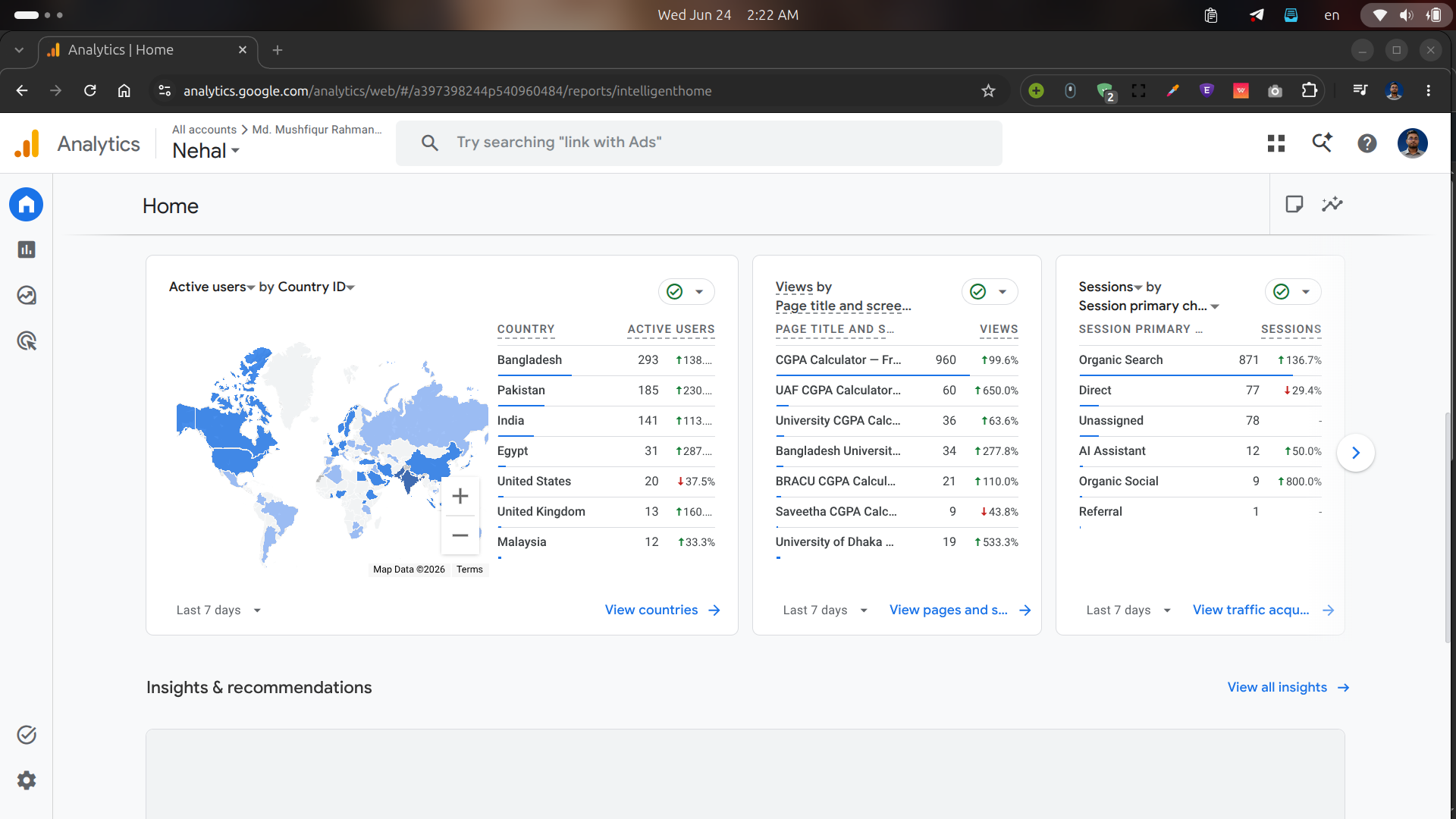Open the Home section in sidebar

[x=27, y=205]
